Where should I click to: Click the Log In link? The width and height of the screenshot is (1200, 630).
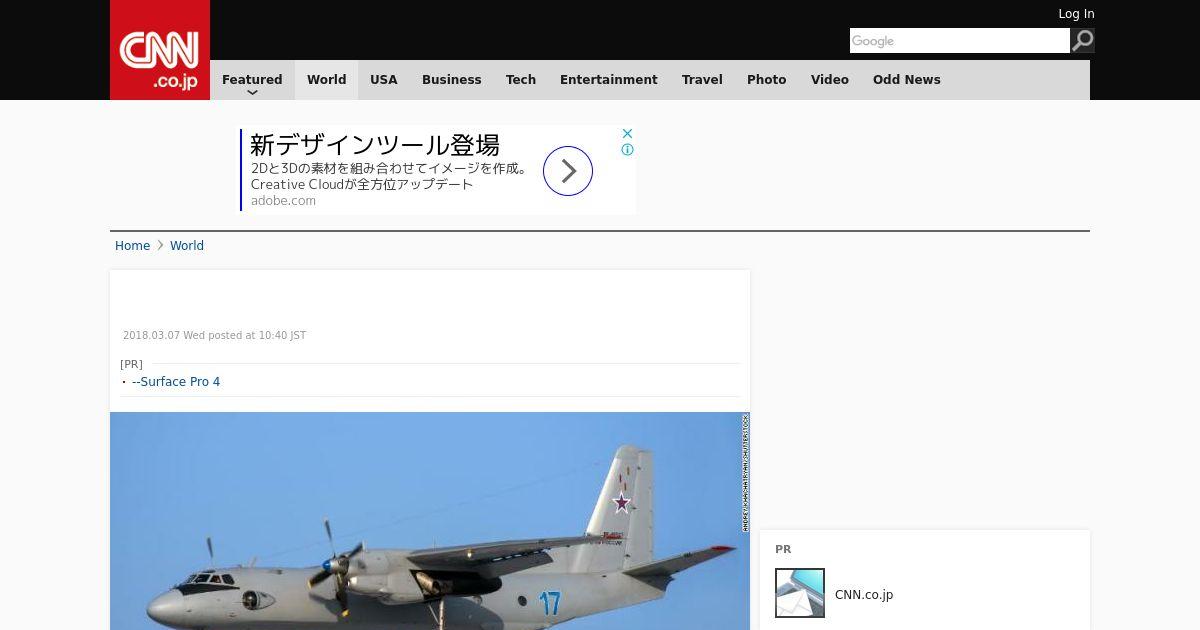(x=1076, y=14)
